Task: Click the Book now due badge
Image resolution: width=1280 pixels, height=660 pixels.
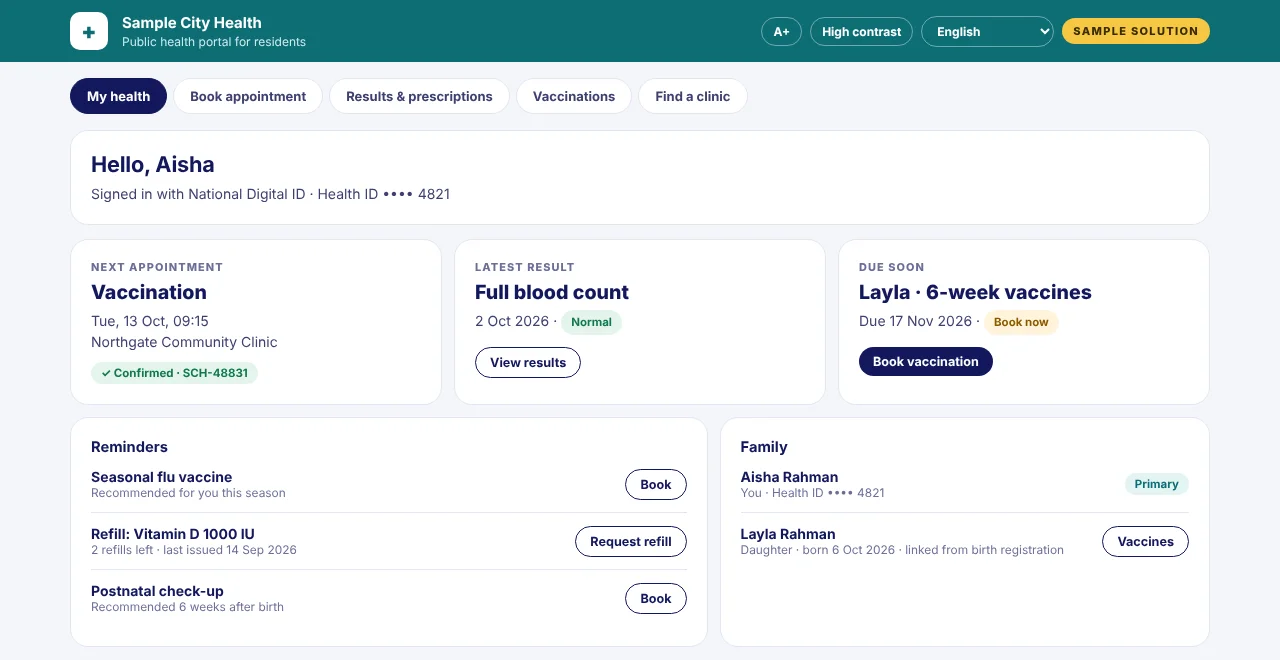Action: pyautogui.click(x=1021, y=322)
